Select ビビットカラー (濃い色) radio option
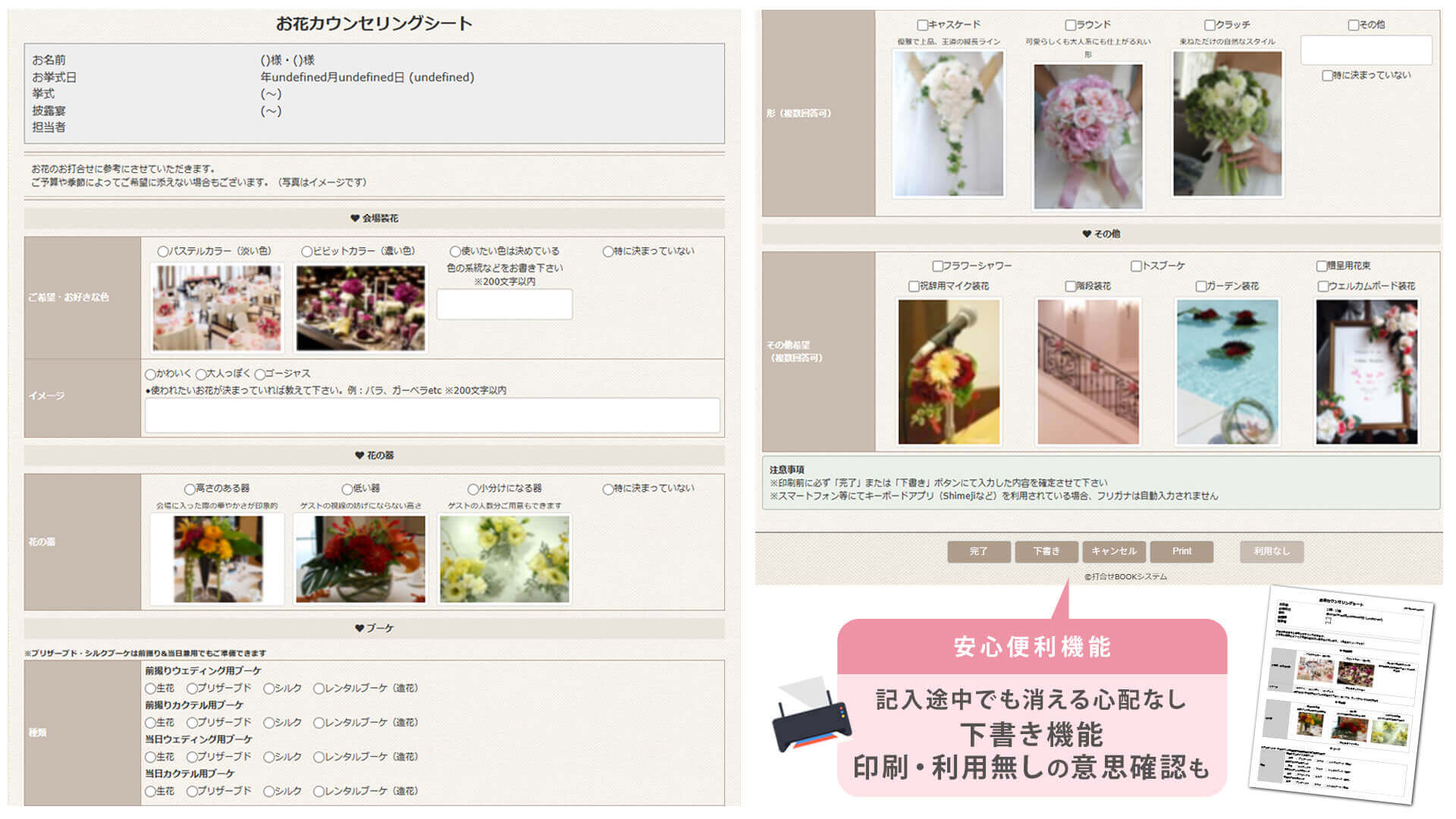1456x819 pixels. click(307, 251)
